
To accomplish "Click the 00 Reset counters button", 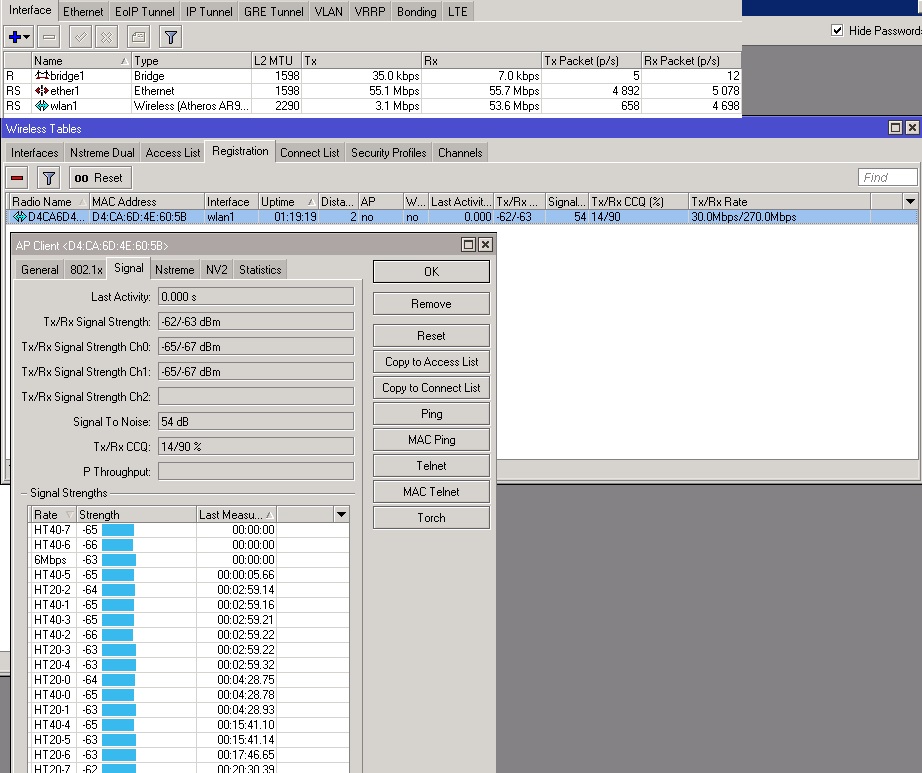I will pos(100,178).
